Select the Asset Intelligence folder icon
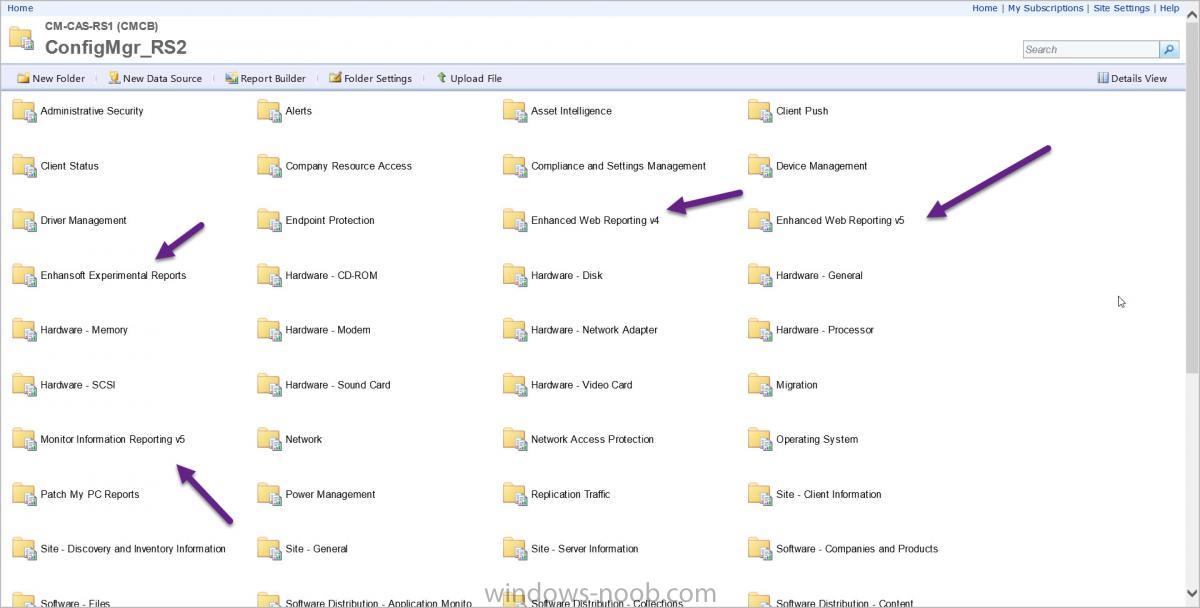1200x608 pixels. [515, 111]
